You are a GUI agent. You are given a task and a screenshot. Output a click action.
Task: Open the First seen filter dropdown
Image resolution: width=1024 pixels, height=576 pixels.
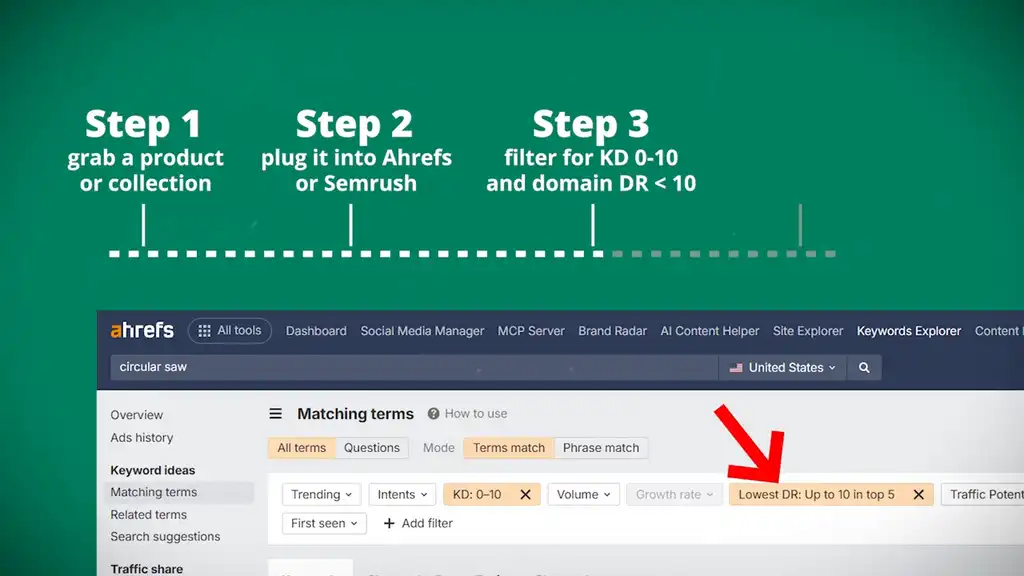pyautogui.click(x=324, y=523)
